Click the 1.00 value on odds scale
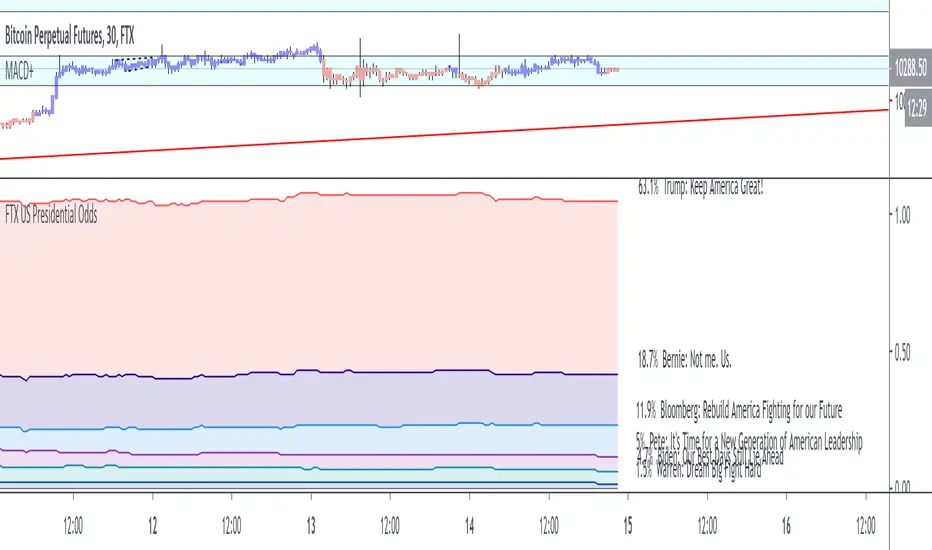Viewport: 932px width, 550px height. point(902,215)
